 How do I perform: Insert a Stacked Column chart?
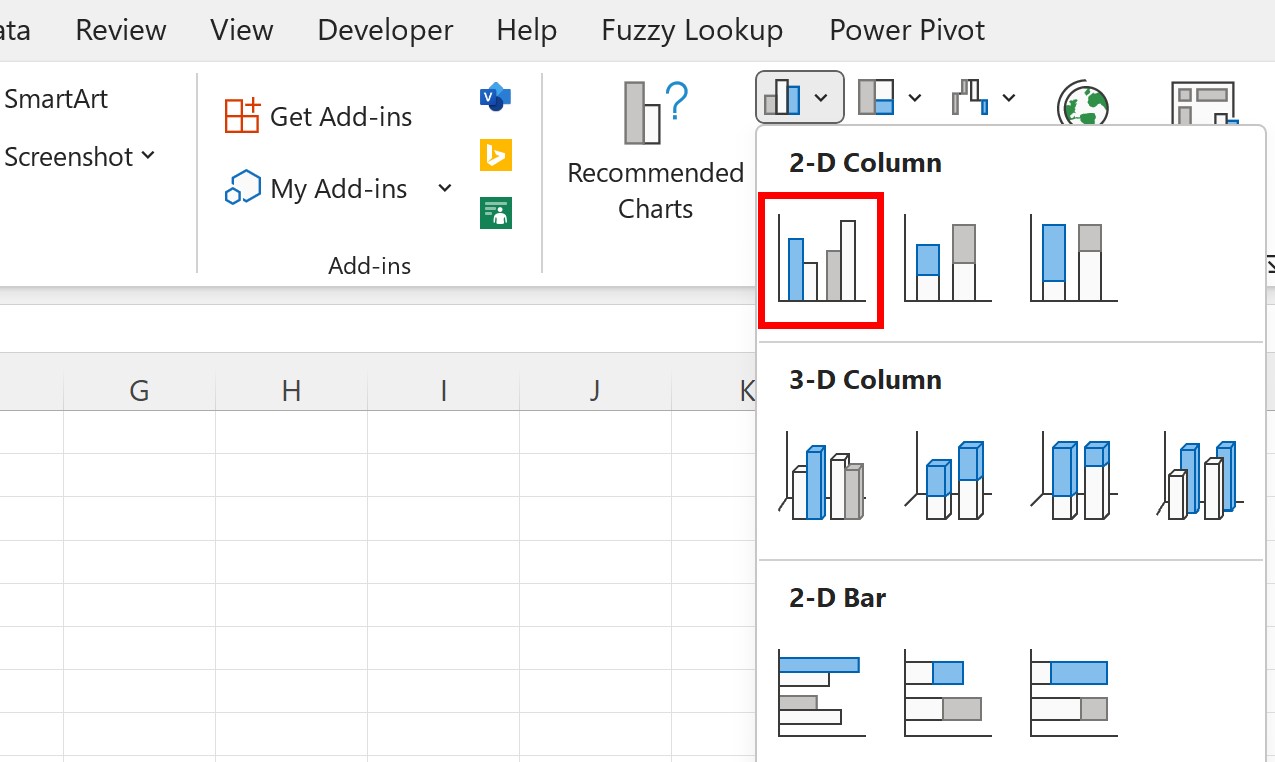[x=946, y=258]
